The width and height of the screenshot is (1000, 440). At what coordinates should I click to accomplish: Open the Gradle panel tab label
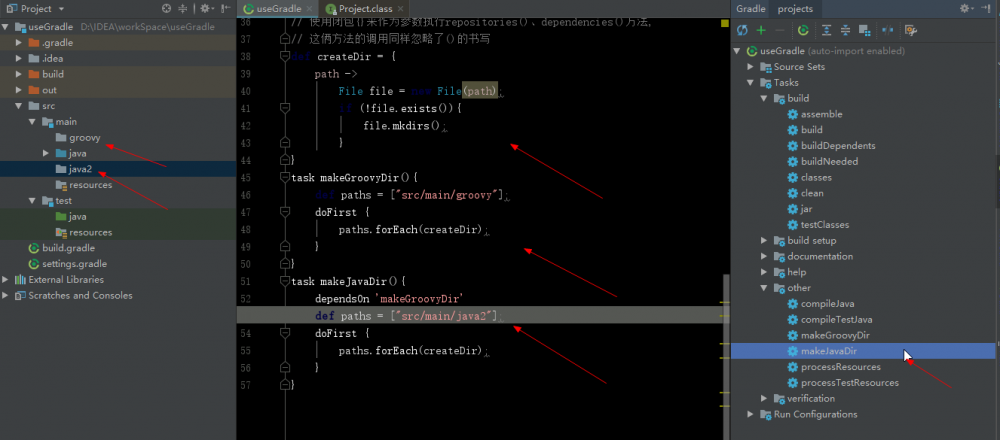click(751, 9)
